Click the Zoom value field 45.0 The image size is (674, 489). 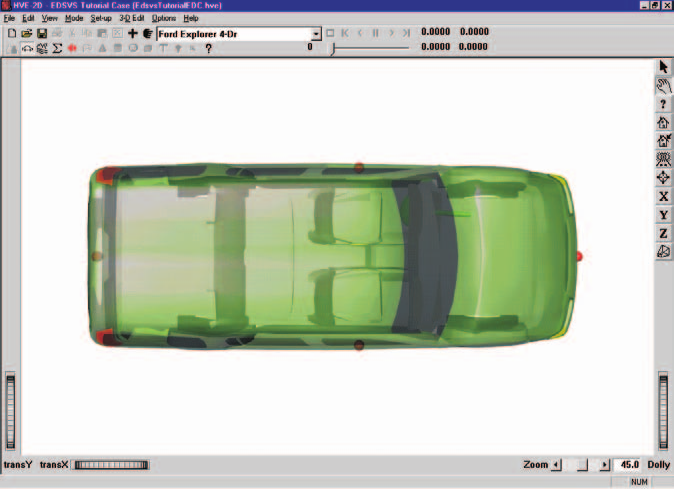[629, 465]
